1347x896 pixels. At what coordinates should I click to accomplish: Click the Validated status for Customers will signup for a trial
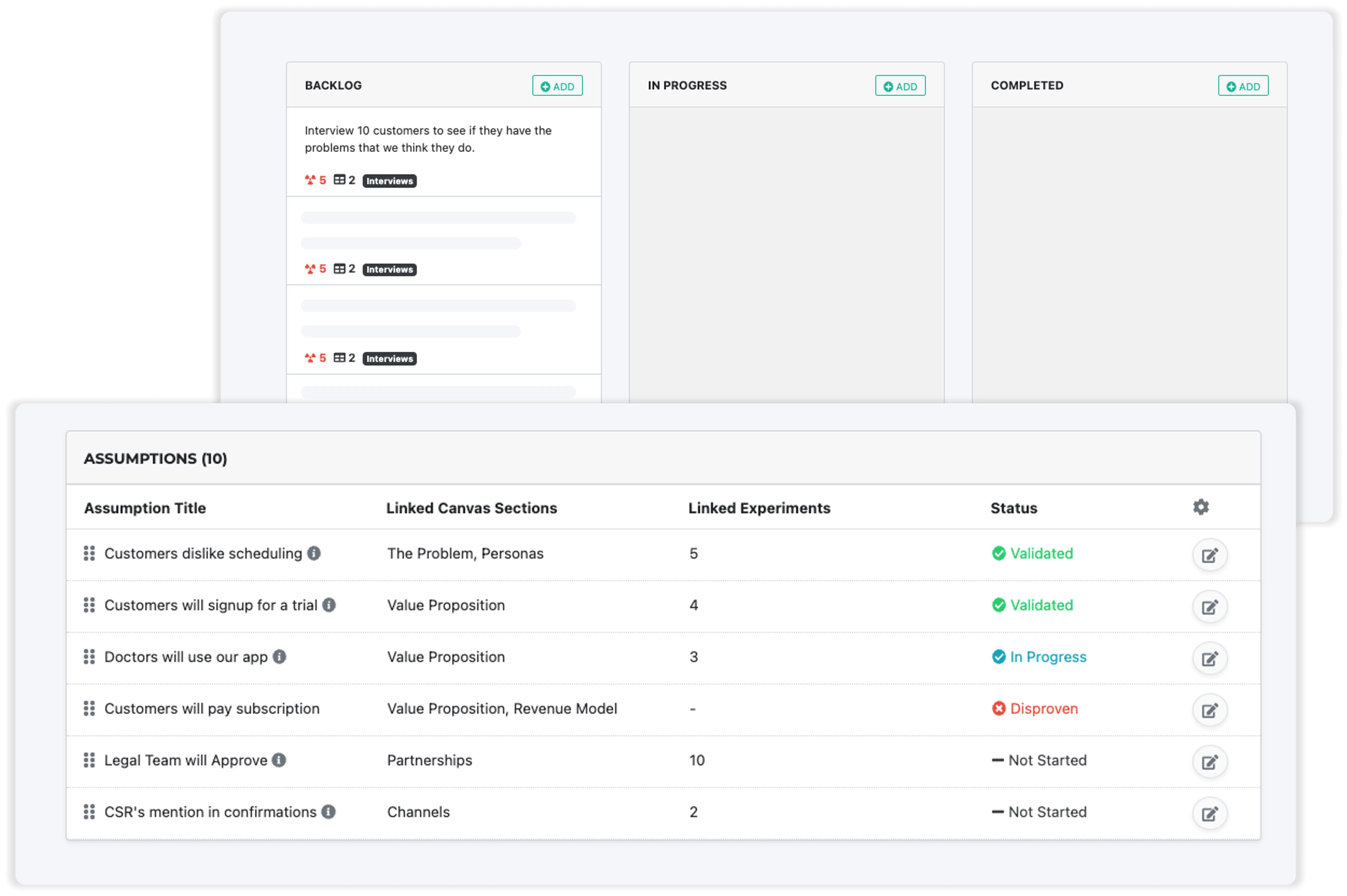(x=1032, y=605)
